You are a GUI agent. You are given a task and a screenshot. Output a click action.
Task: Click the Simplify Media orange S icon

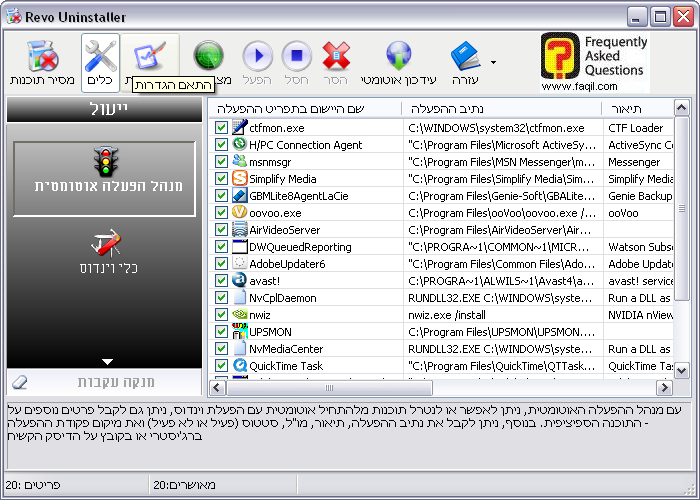(x=240, y=178)
